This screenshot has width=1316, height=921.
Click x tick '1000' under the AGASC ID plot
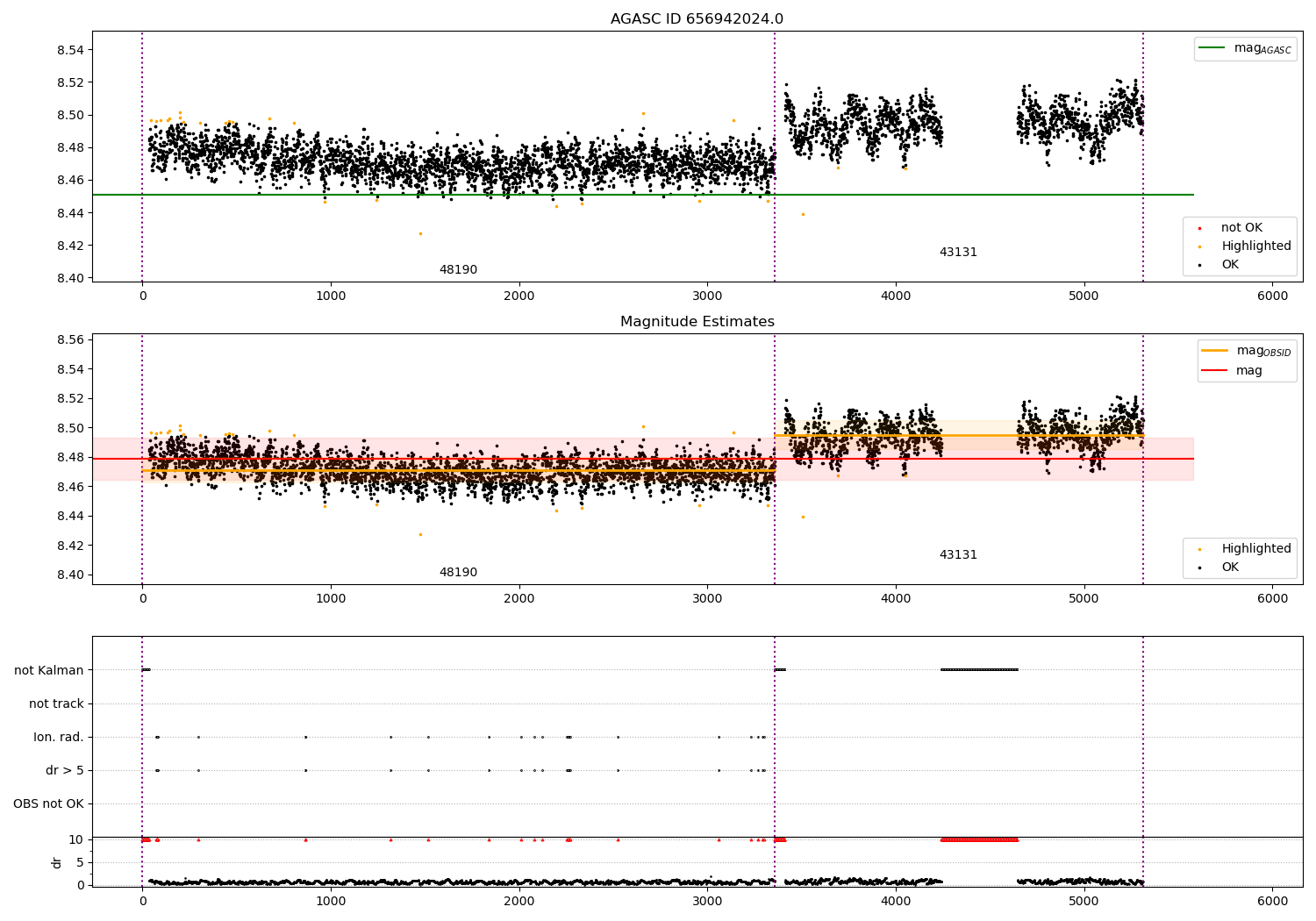point(331,296)
